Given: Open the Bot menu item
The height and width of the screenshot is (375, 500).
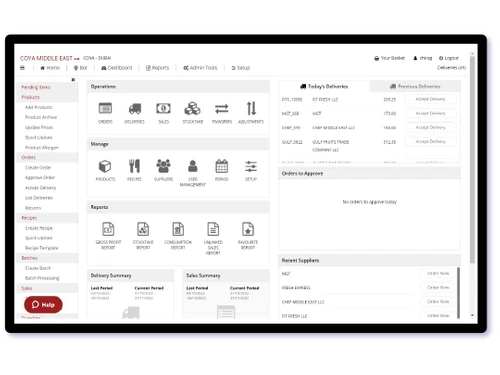Looking at the screenshot, I should [x=80, y=68].
